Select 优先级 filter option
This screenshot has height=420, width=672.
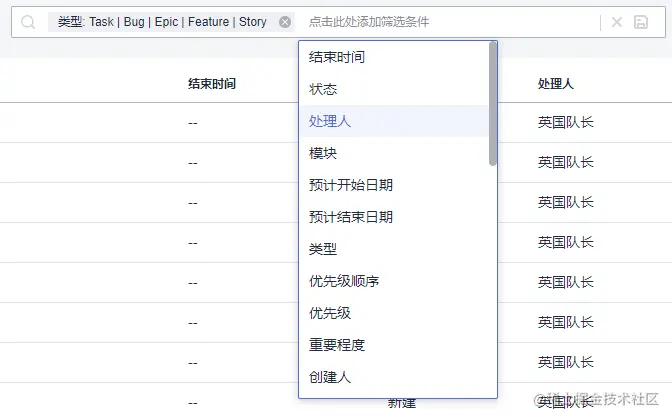394,313
